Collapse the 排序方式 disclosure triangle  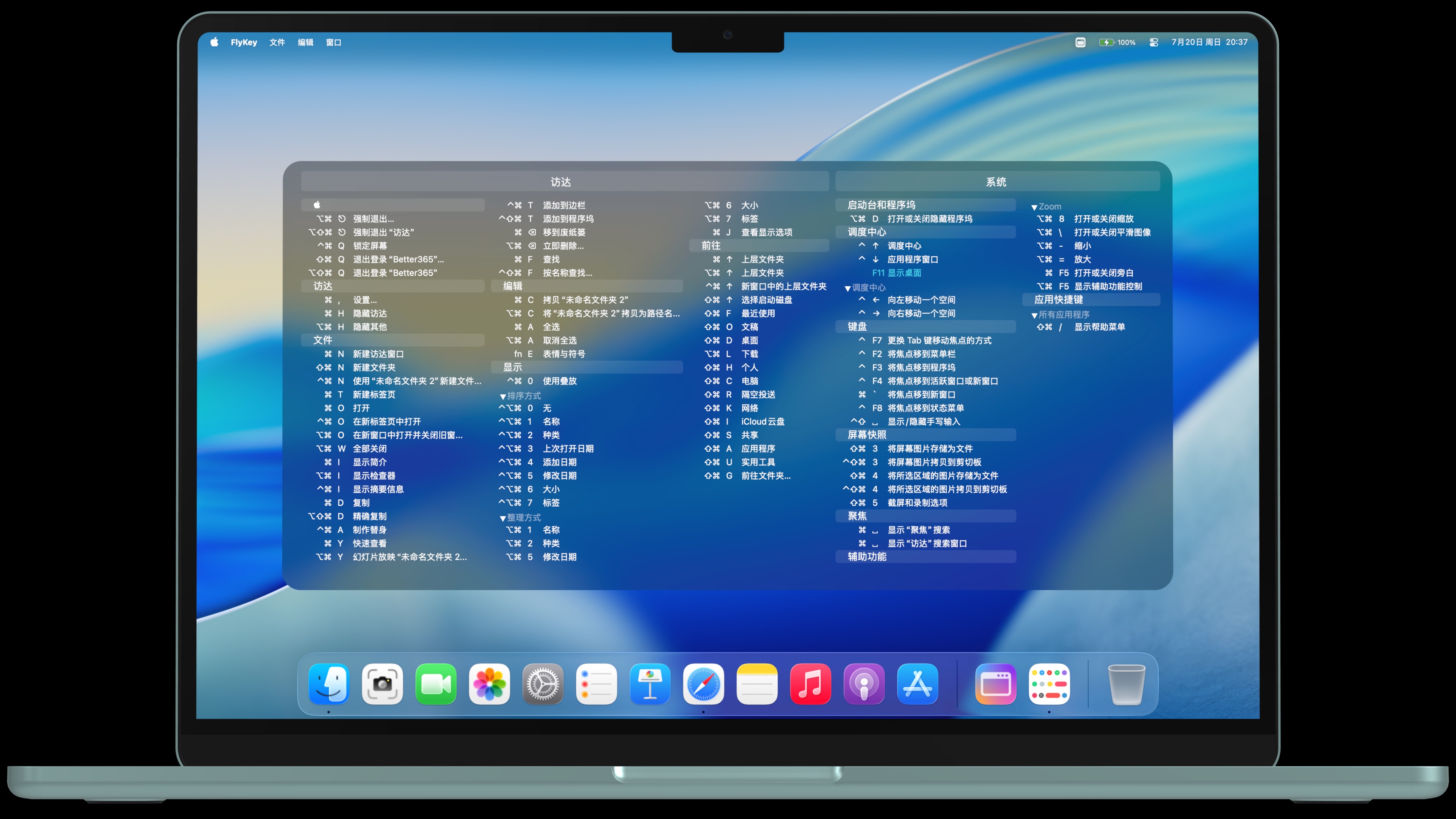coord(502,397)
